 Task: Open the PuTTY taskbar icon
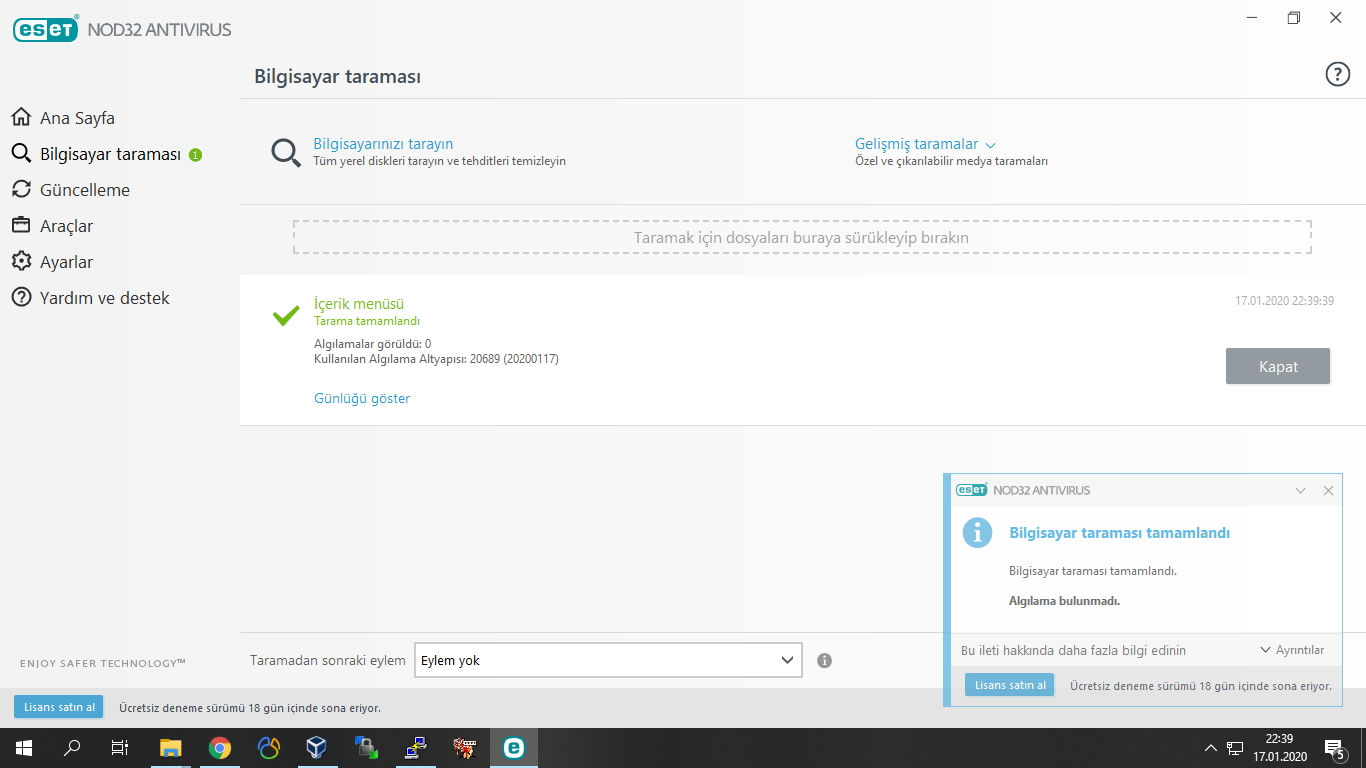tap(415, 748)
